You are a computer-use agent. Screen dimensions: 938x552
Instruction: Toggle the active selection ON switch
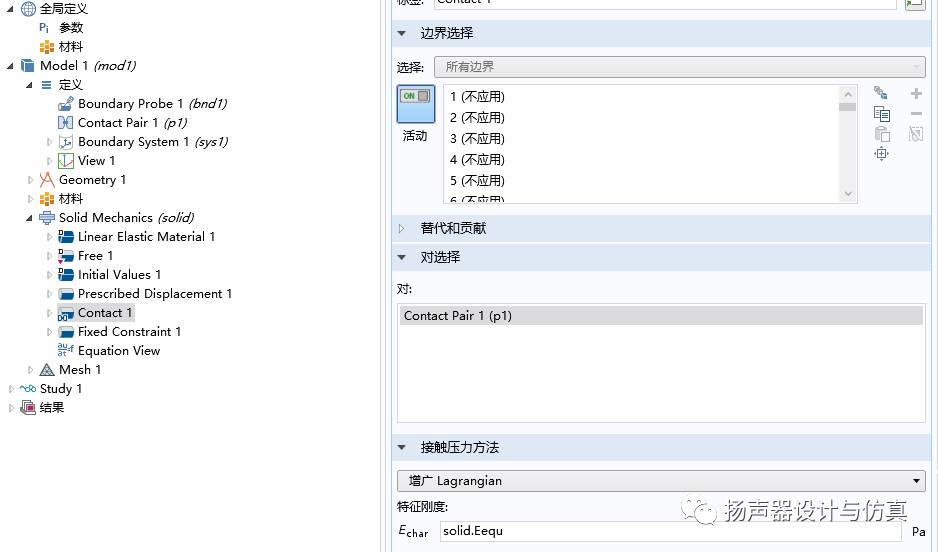415,104
